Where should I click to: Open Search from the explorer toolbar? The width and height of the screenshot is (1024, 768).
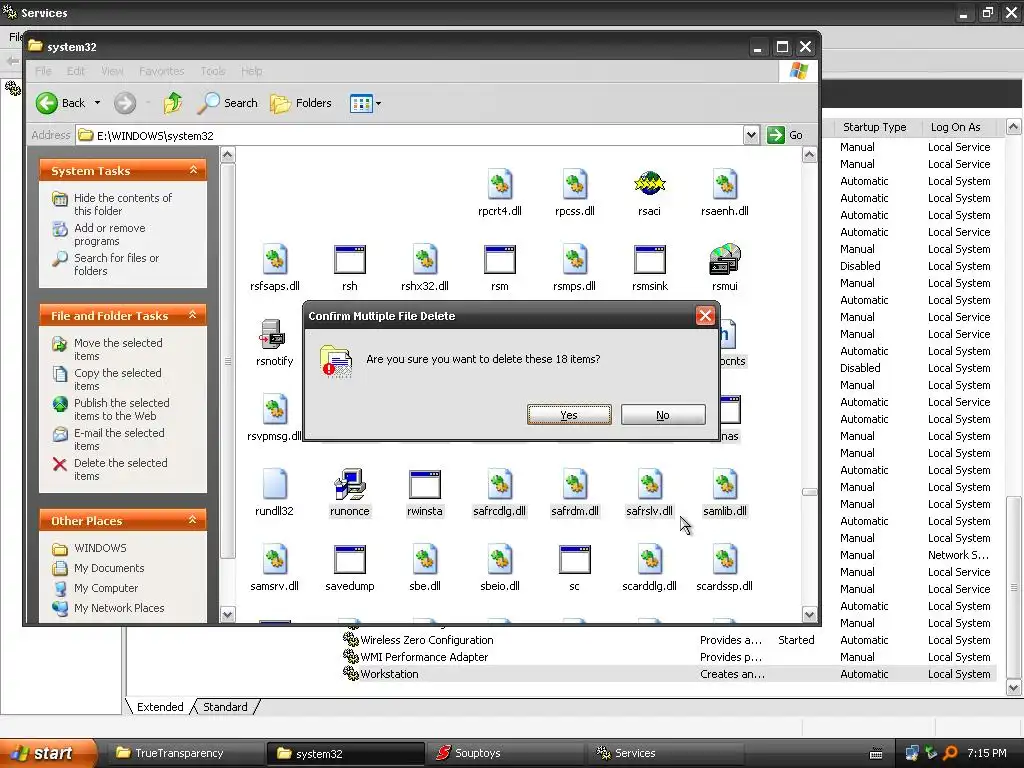coord(228,103)
